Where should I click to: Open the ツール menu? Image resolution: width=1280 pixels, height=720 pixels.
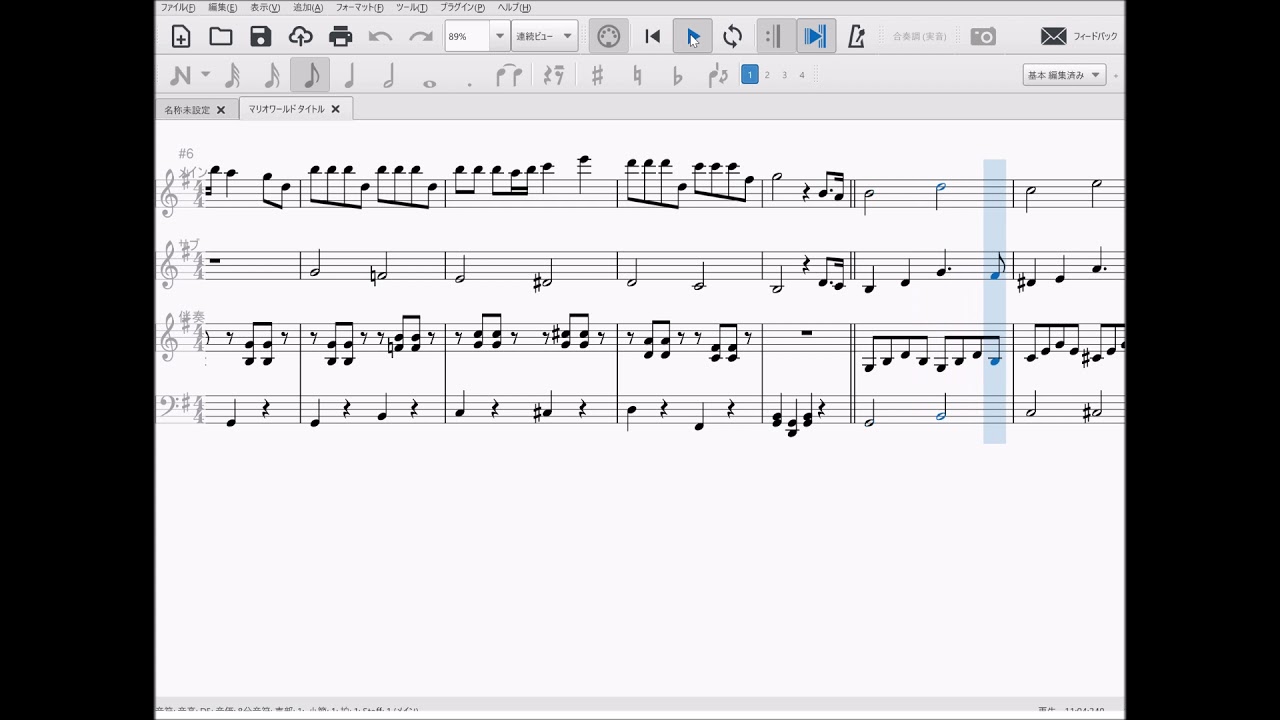pos(412,8)
